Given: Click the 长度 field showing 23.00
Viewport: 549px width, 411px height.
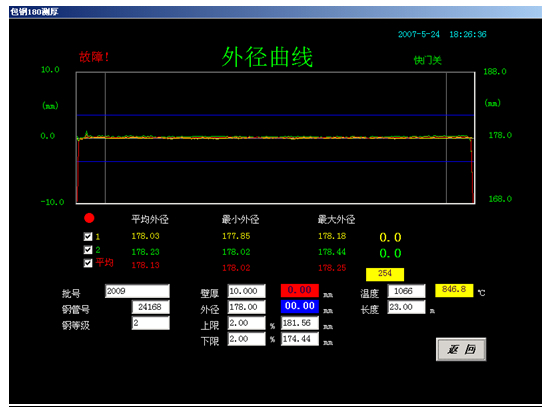Looking at the screenshot, I should point(406,307).
